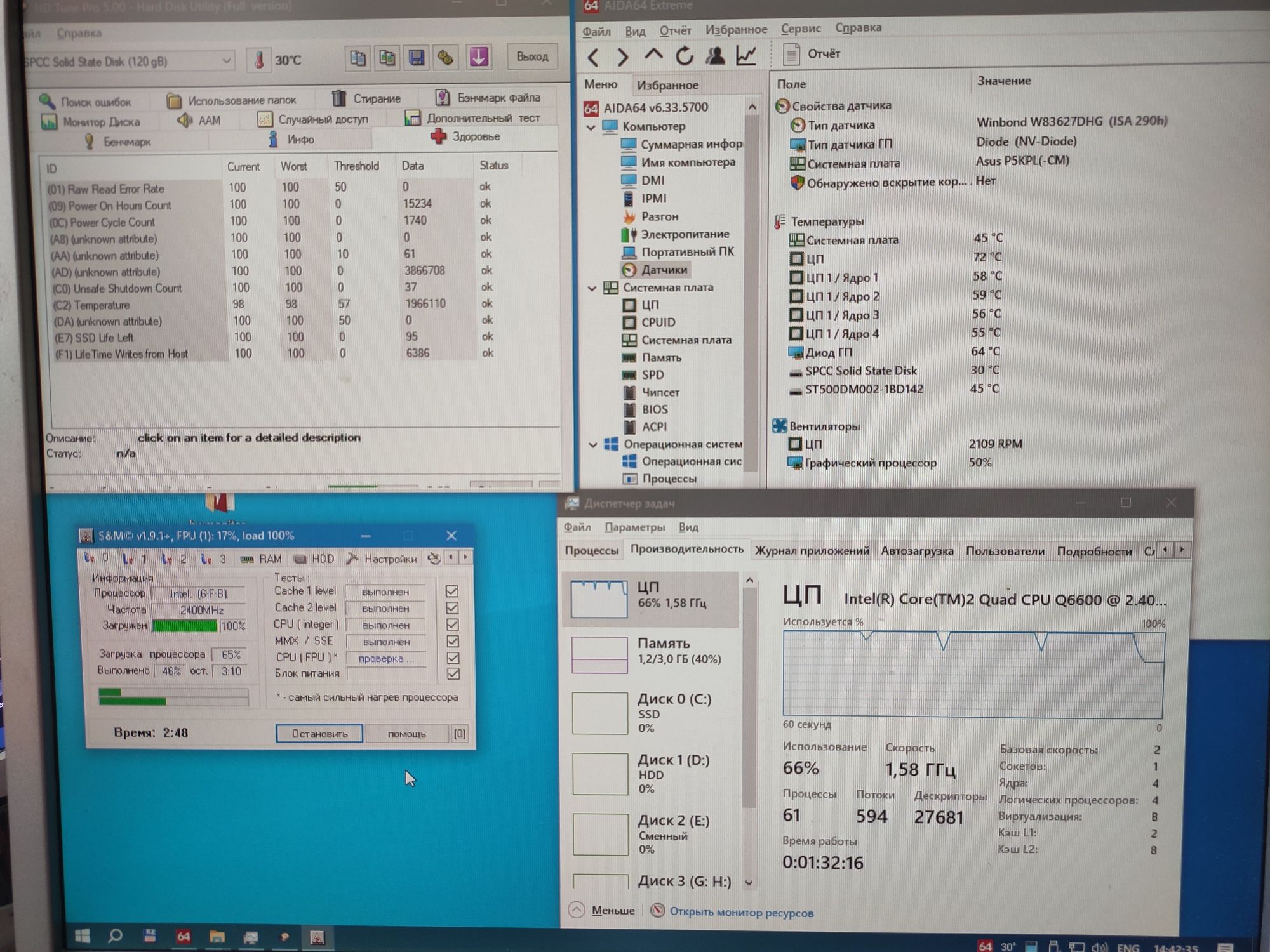Click the Forward arrow in AIDA64 toolbar

622,57
